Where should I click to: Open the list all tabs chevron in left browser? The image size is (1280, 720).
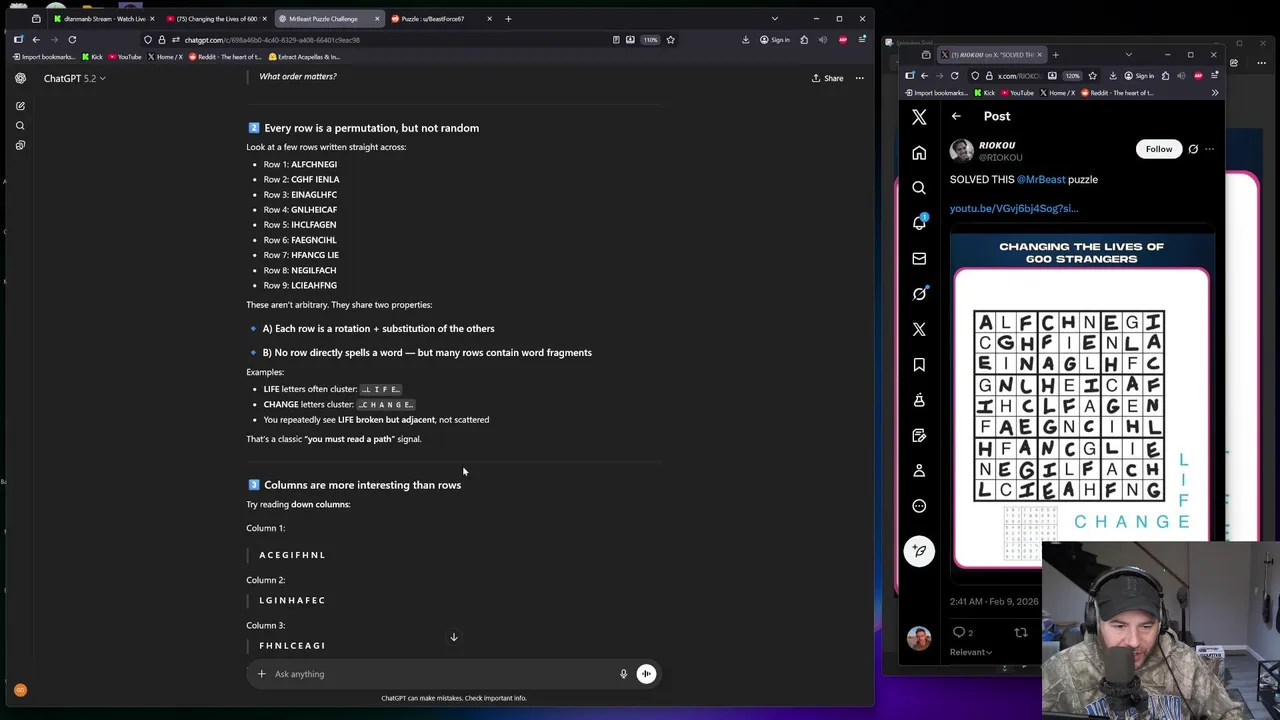774,19
